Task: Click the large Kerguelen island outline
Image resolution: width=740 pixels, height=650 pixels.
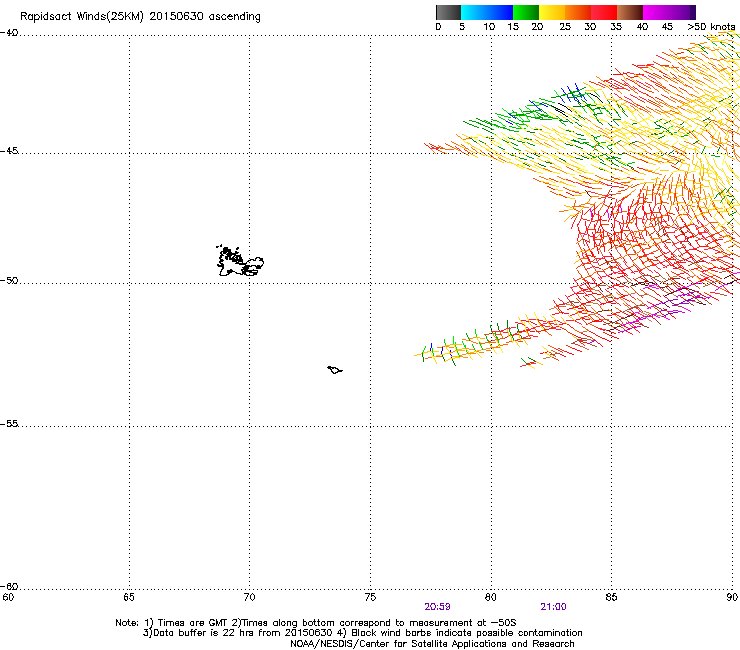Action: coord(240,261)
